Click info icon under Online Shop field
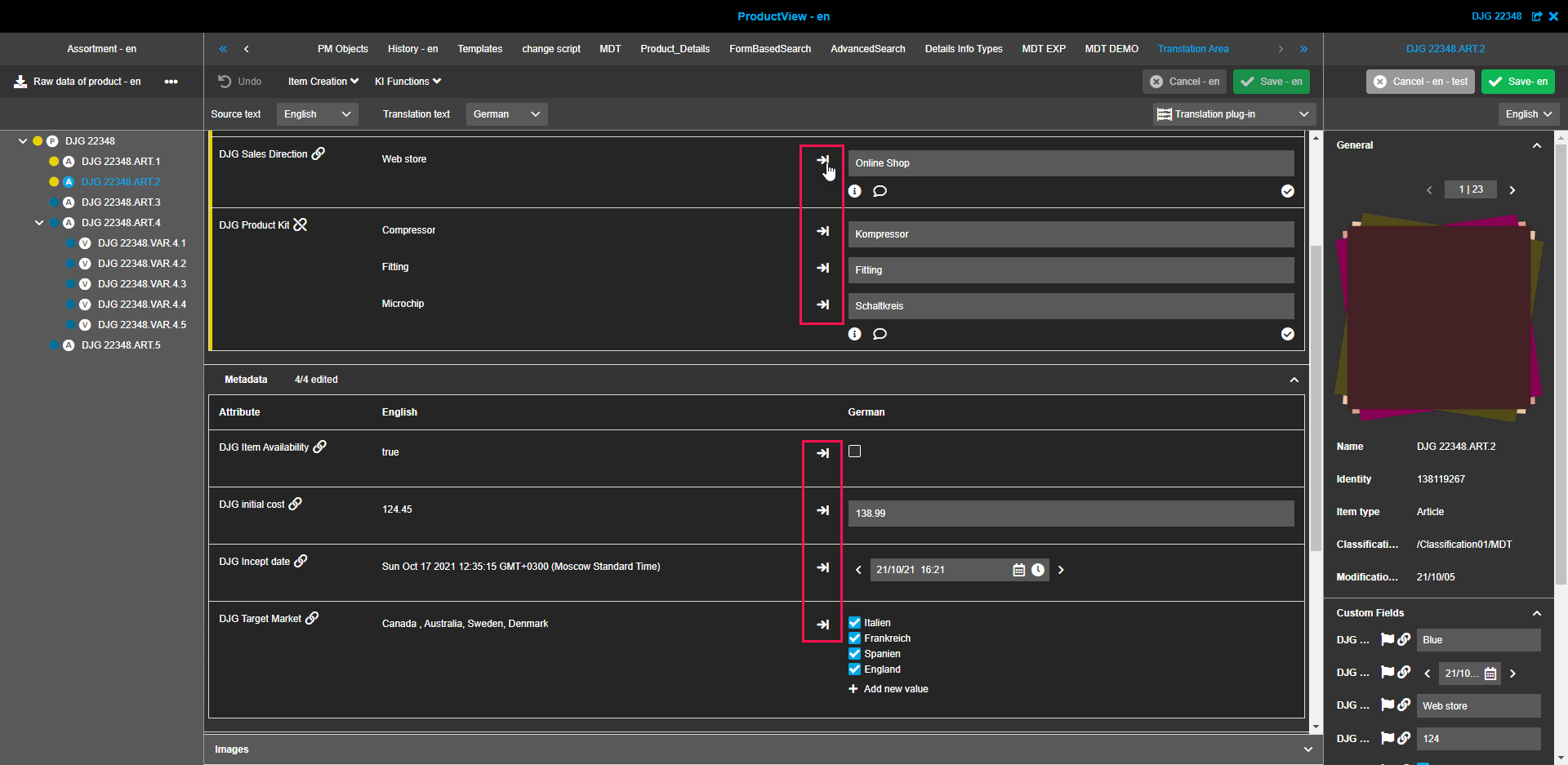This screenshot has width=1568, height=765. [x=854, y=191]
